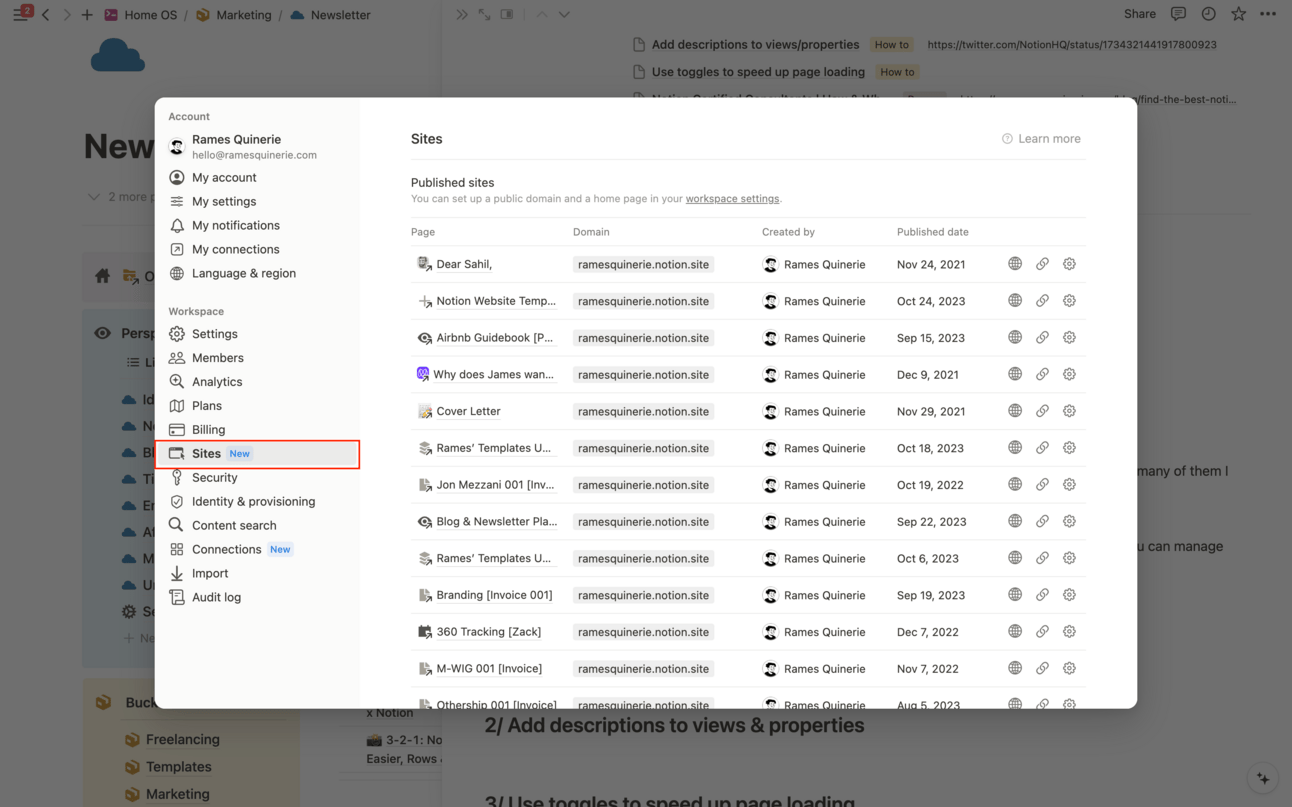Open comments icon in top bar

pos(1178,14)
